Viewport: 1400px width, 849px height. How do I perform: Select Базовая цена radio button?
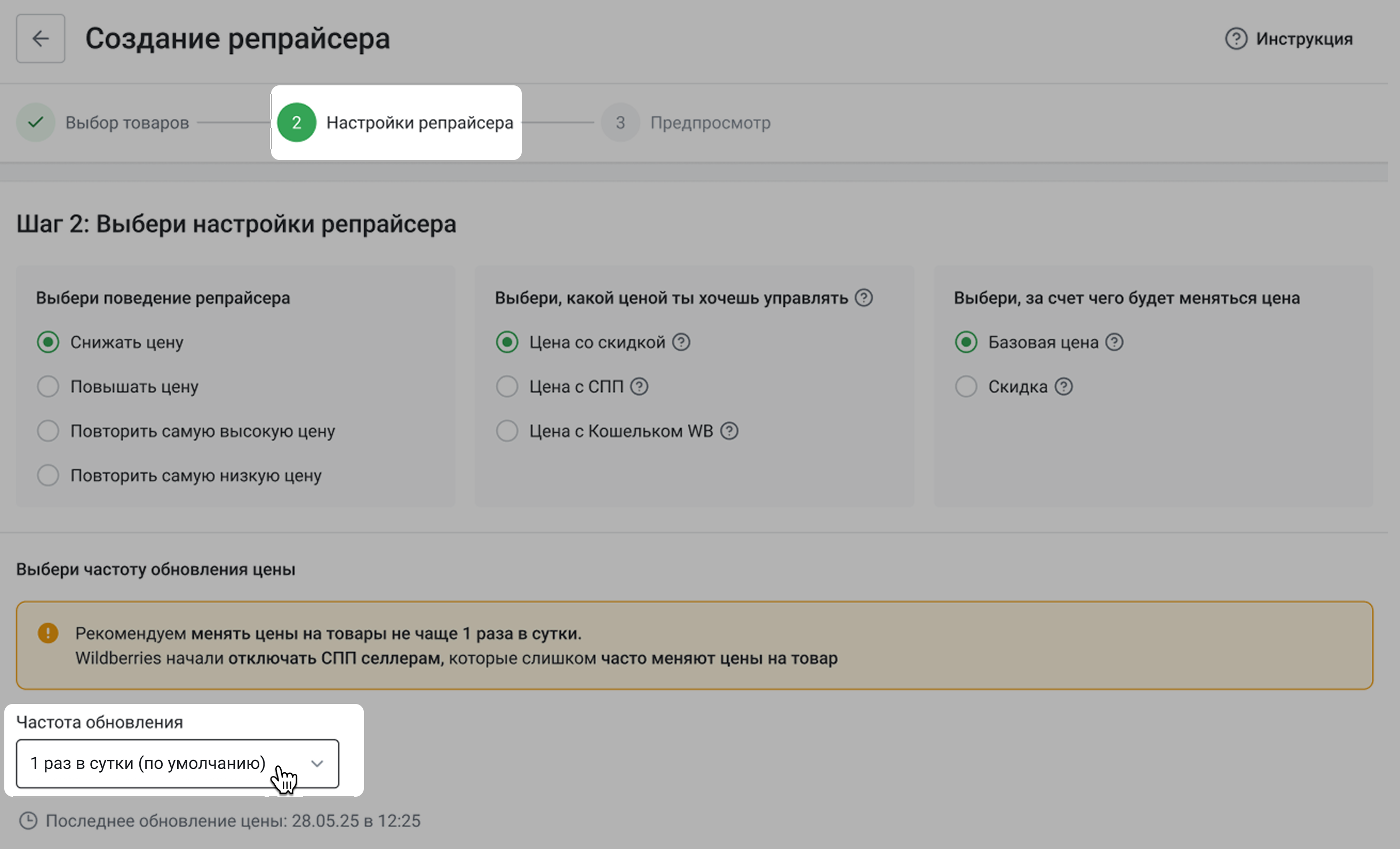click(x=966, y=342)
